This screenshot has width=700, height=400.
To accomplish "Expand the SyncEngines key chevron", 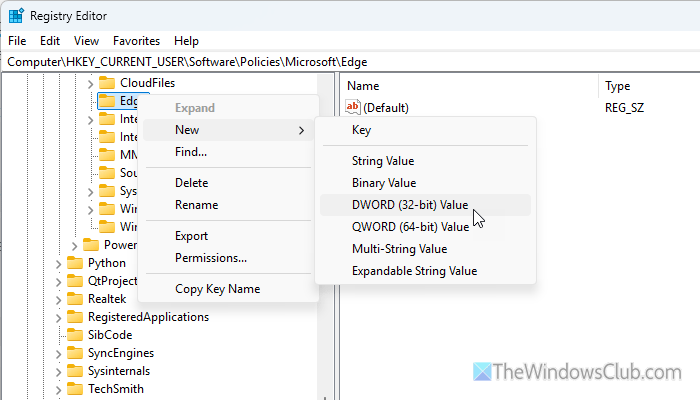I will (x=60, y=353).
